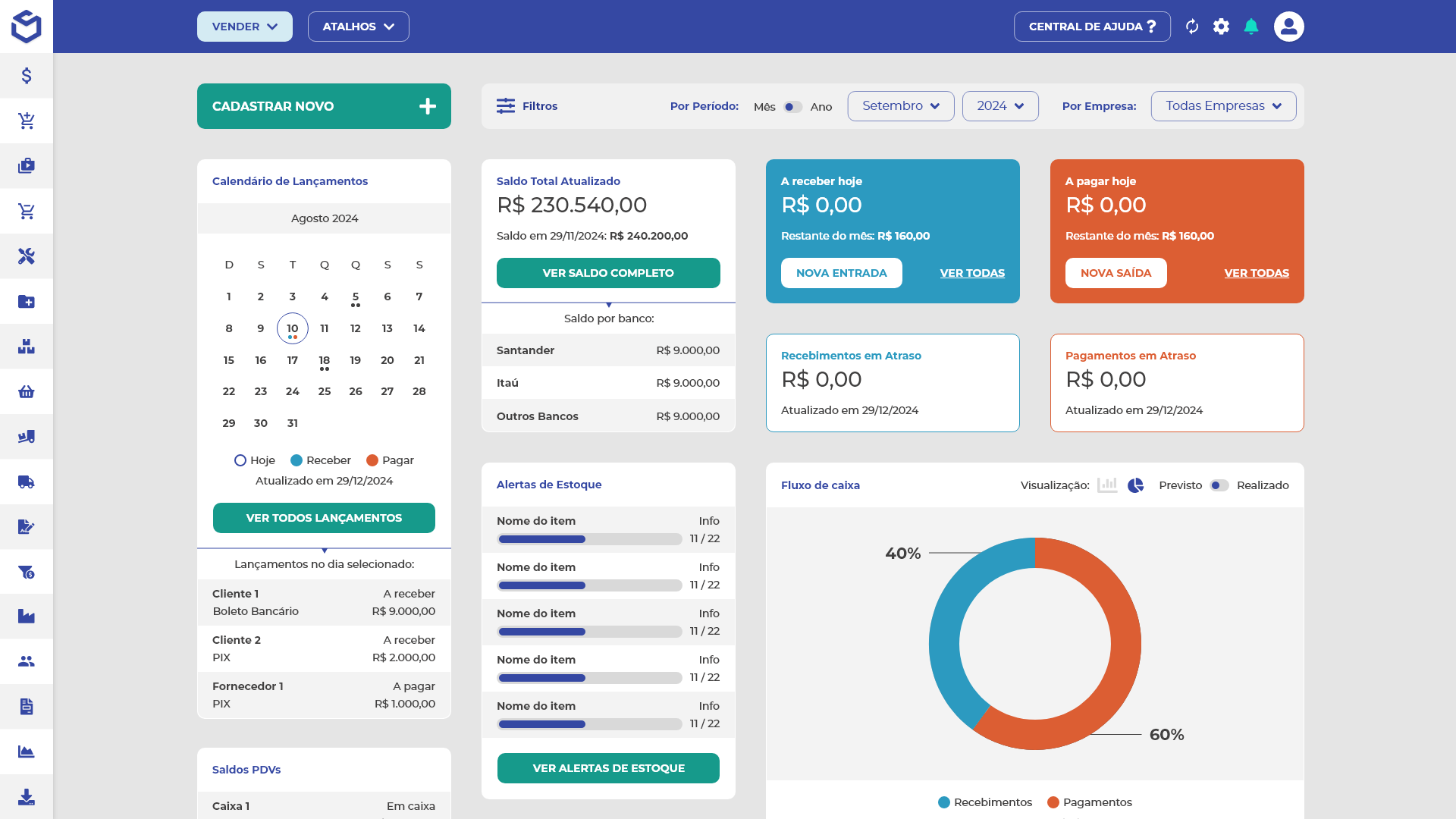Open the VENDER dropdown
Screen dimensions: 1456x819
point(245,27)
